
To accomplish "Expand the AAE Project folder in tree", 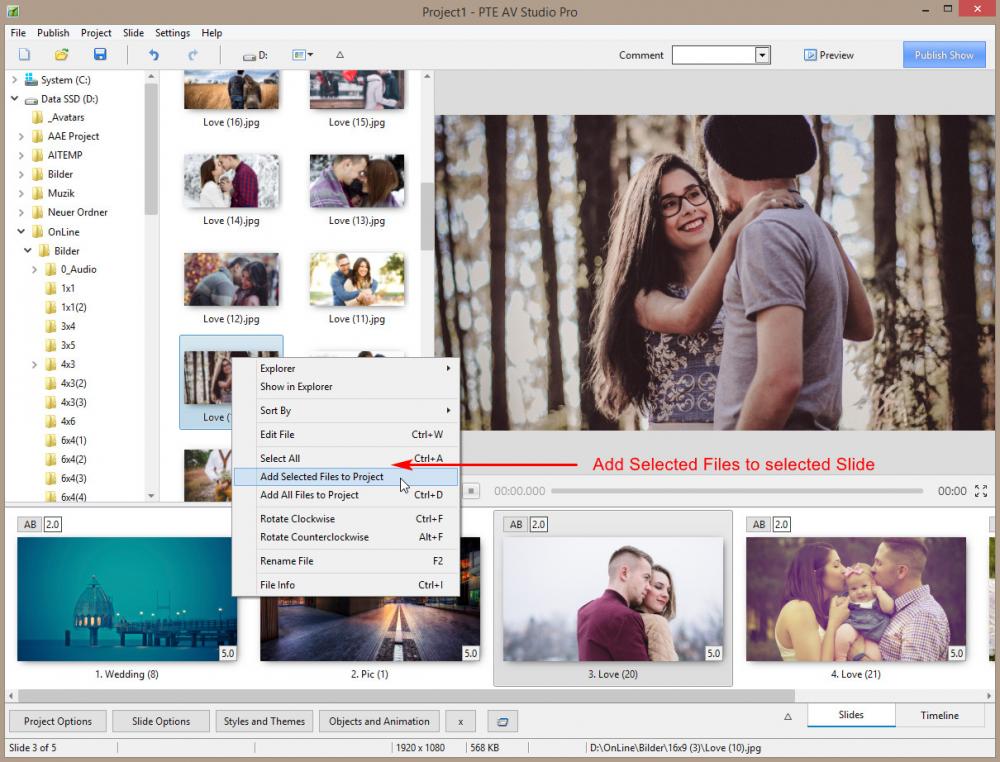I will [21, 136].
